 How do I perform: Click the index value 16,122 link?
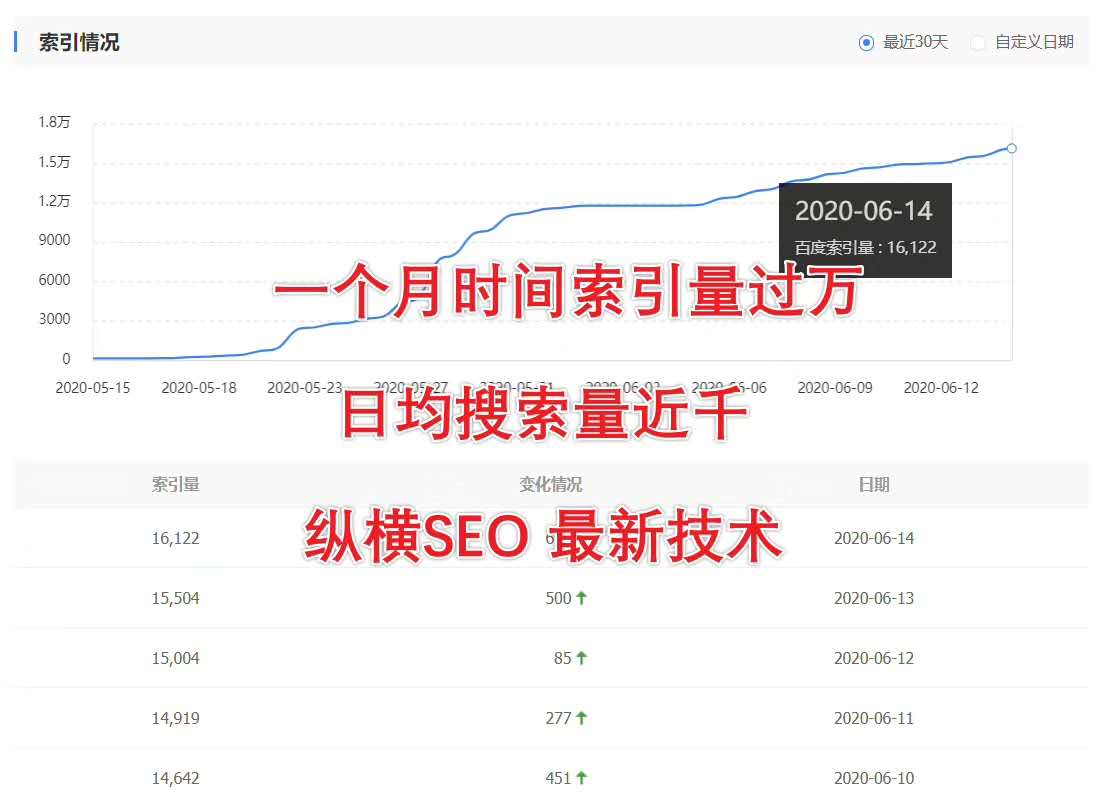(x=176, y=538)
